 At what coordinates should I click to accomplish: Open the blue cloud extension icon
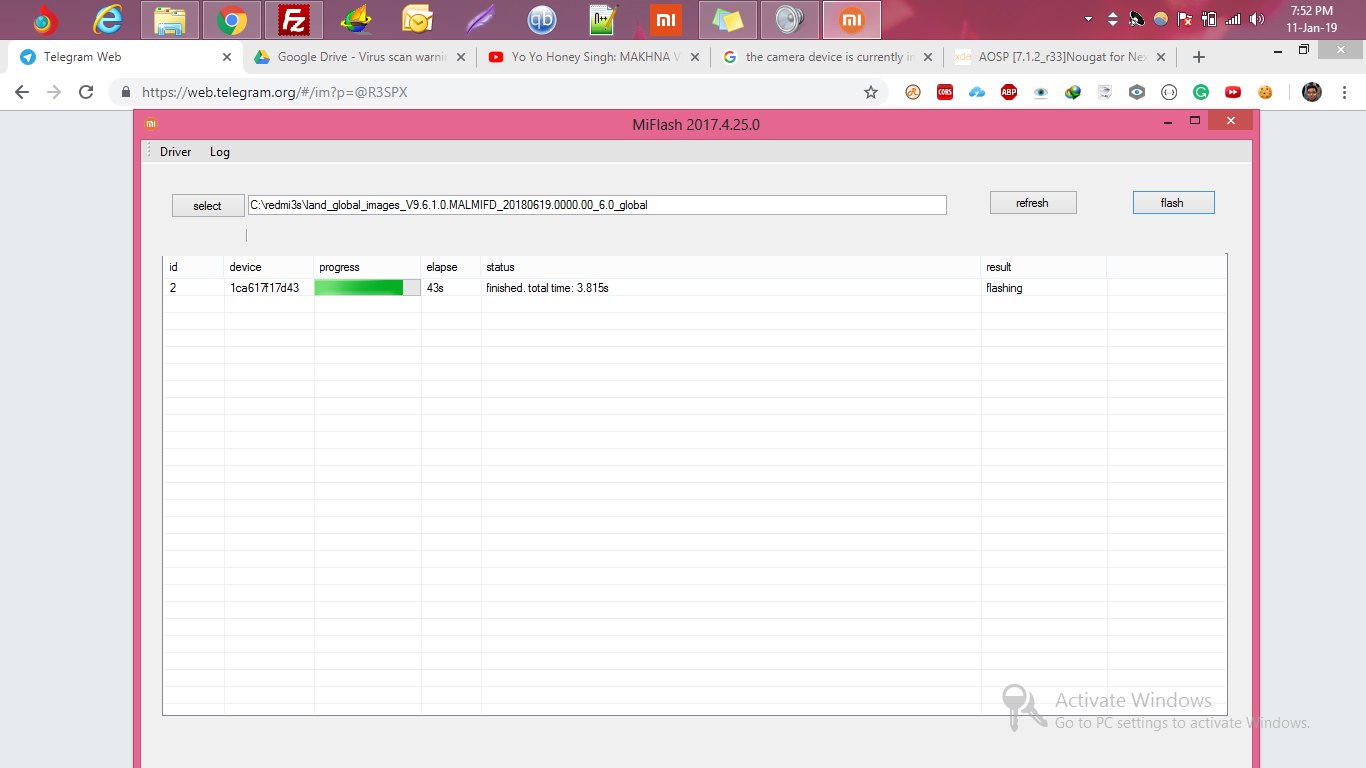coord(977,92)
